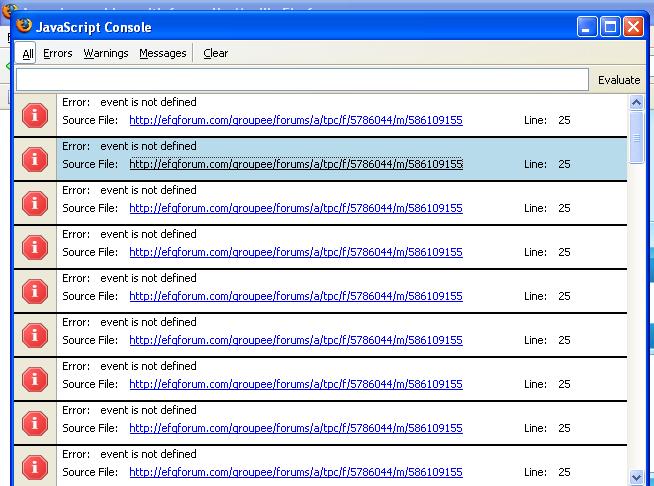Click the scrollbar down arrow
Image resolution: width=654 pixels, height=486 pixels.
636,477
